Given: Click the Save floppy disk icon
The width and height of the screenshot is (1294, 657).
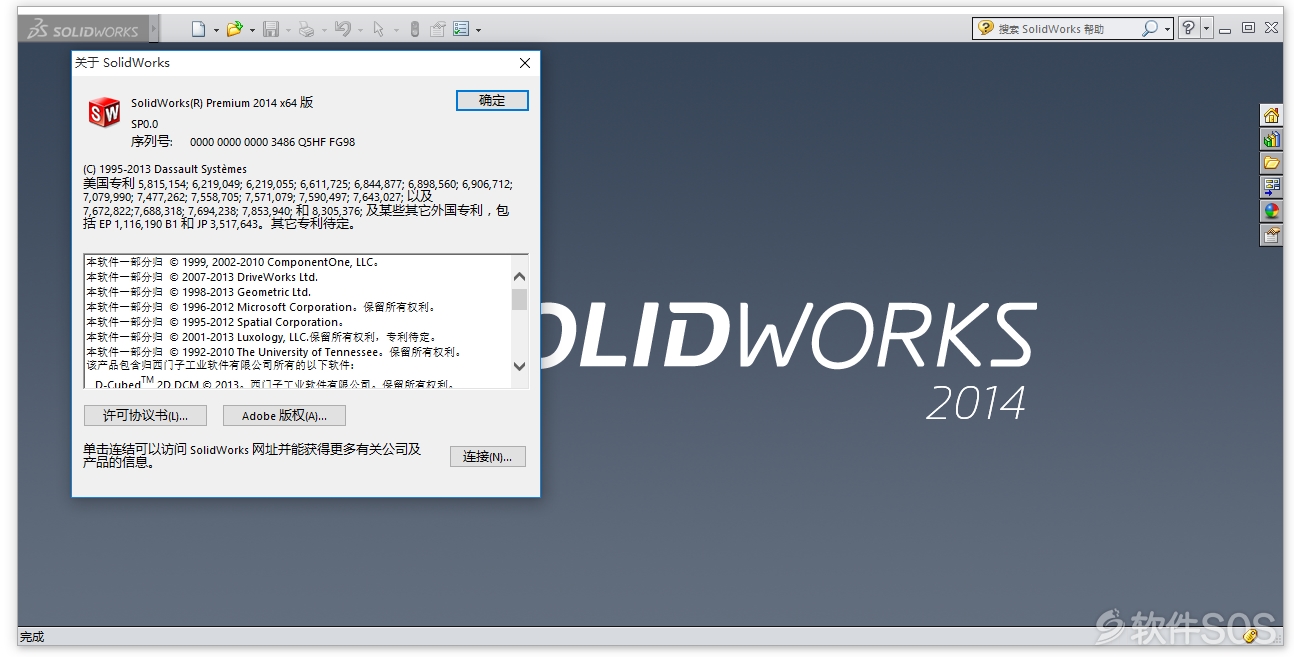Looking at the screenshot, I should [271, 29].
